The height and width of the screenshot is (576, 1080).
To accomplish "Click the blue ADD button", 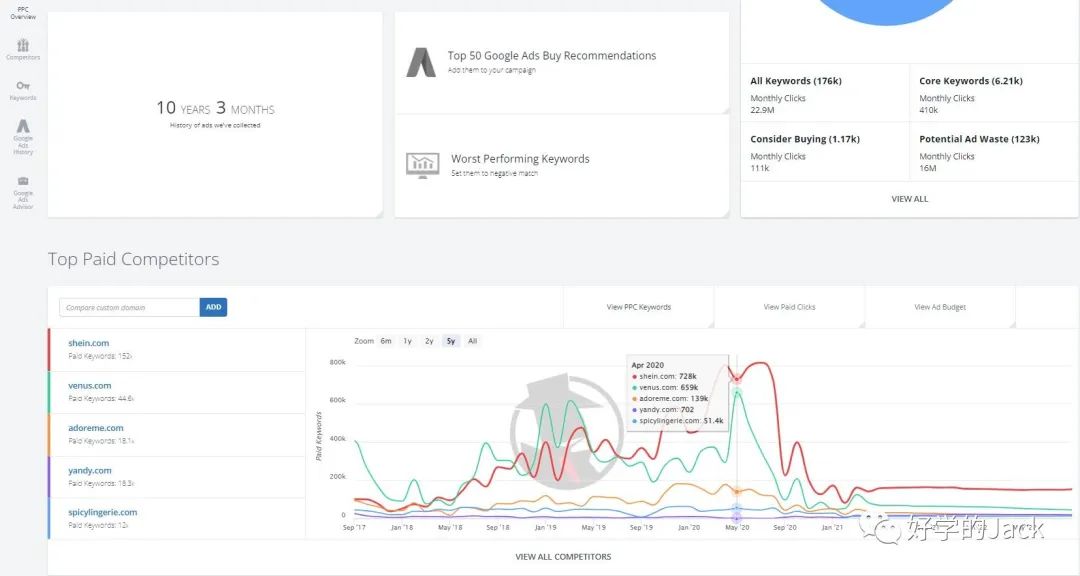I will (x=213, y=307).
